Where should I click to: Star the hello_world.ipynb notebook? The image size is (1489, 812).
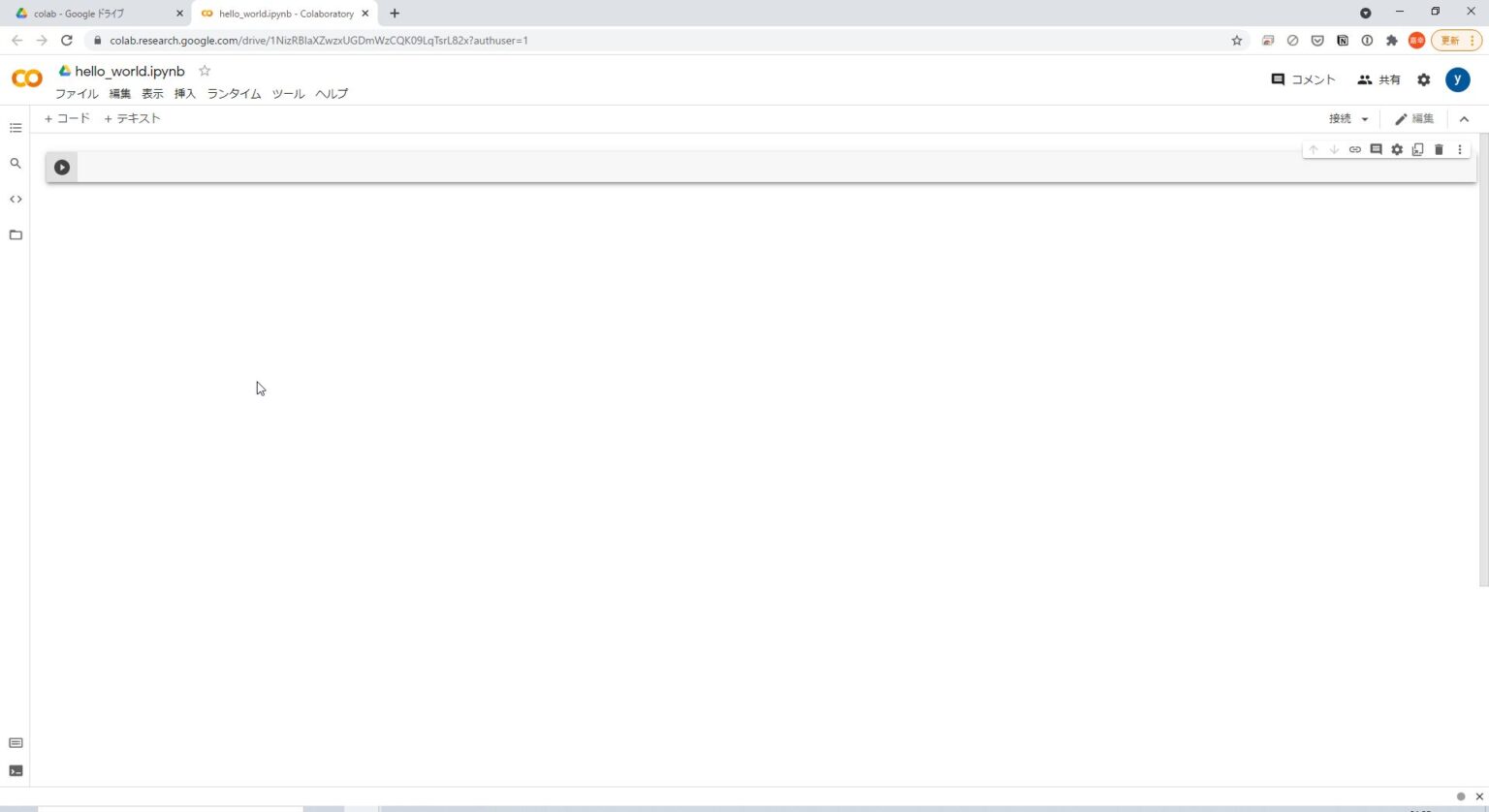(205, 71)
